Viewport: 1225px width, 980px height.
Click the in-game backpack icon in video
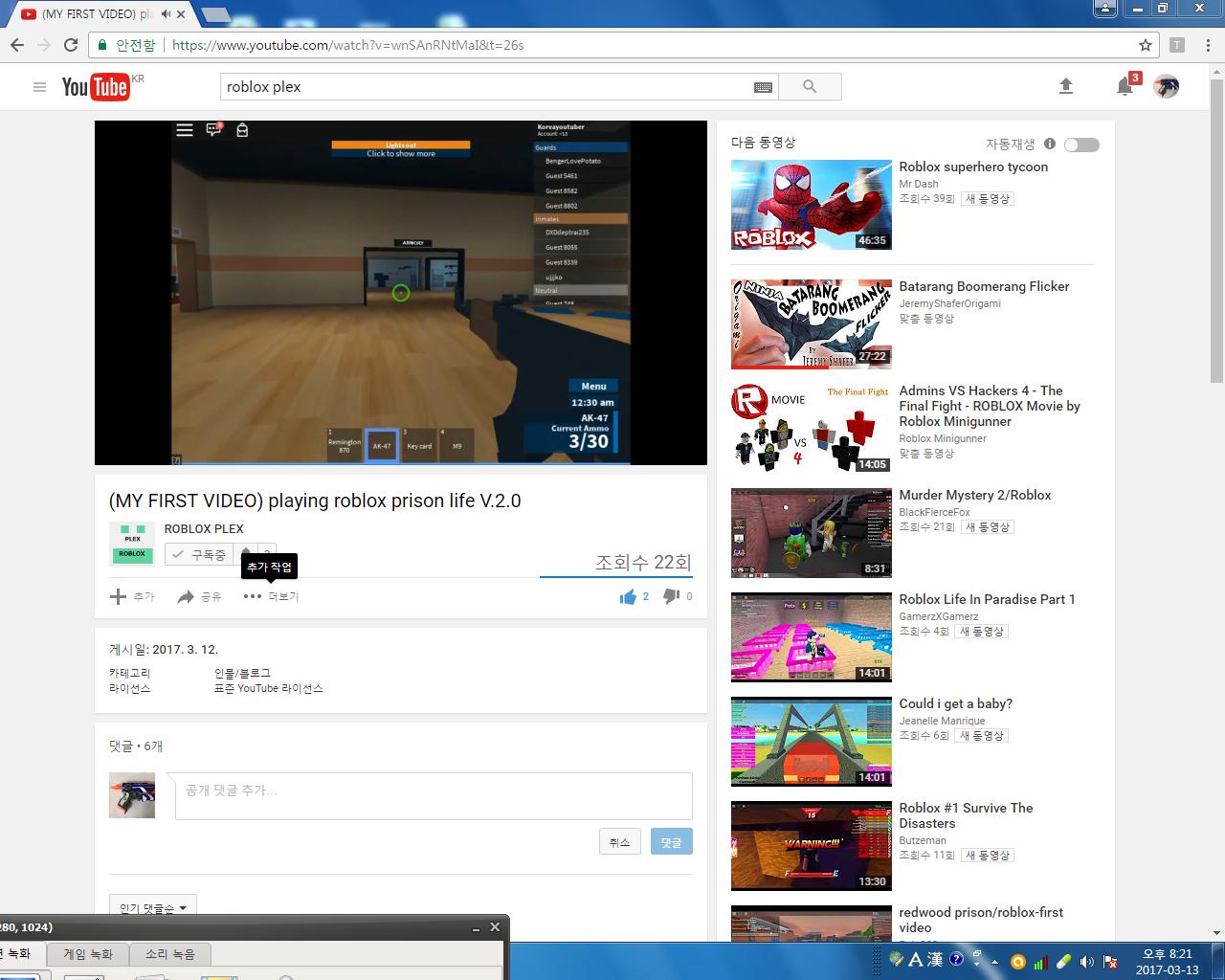coord(242,130)
